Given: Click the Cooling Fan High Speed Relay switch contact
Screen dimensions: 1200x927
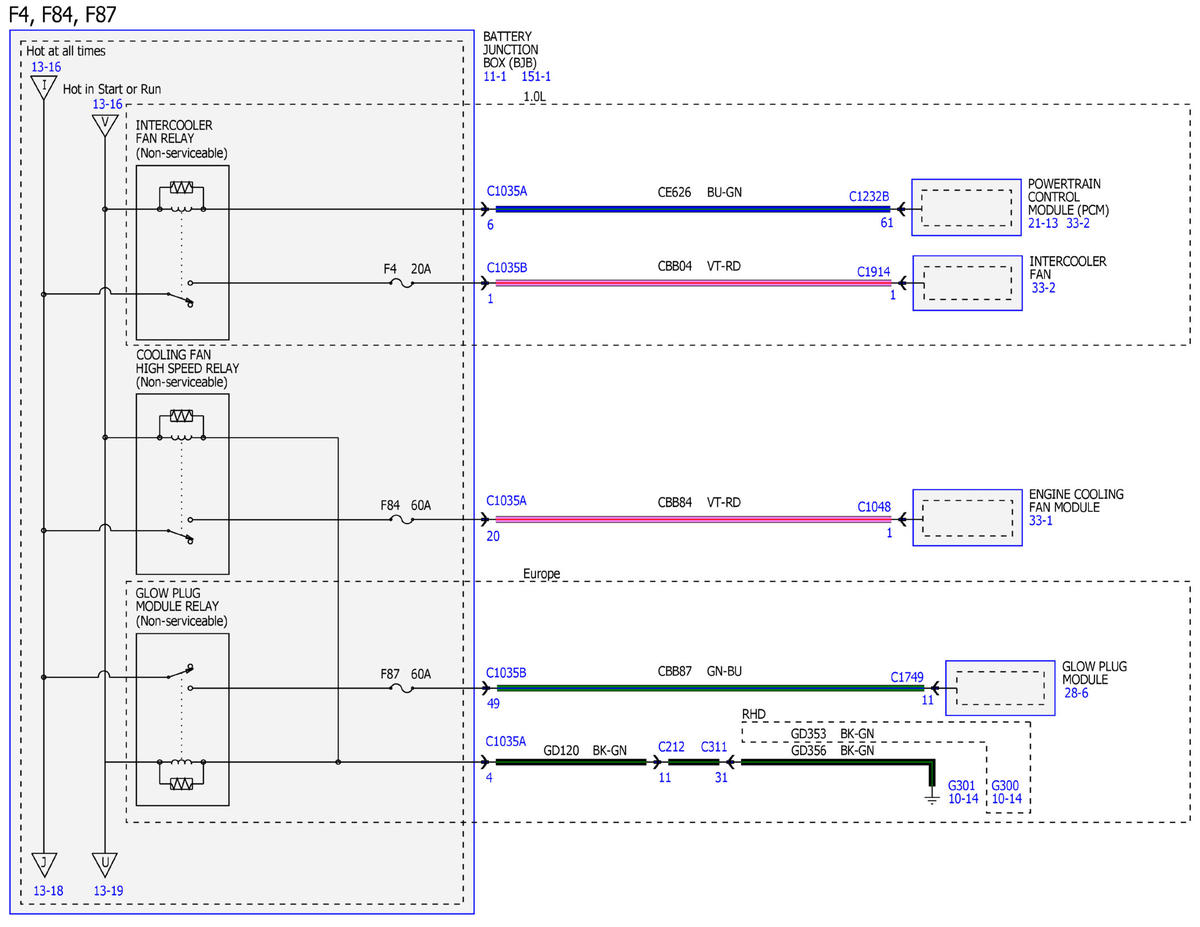Looking at the screenshot, I should [x=181, y=530].
